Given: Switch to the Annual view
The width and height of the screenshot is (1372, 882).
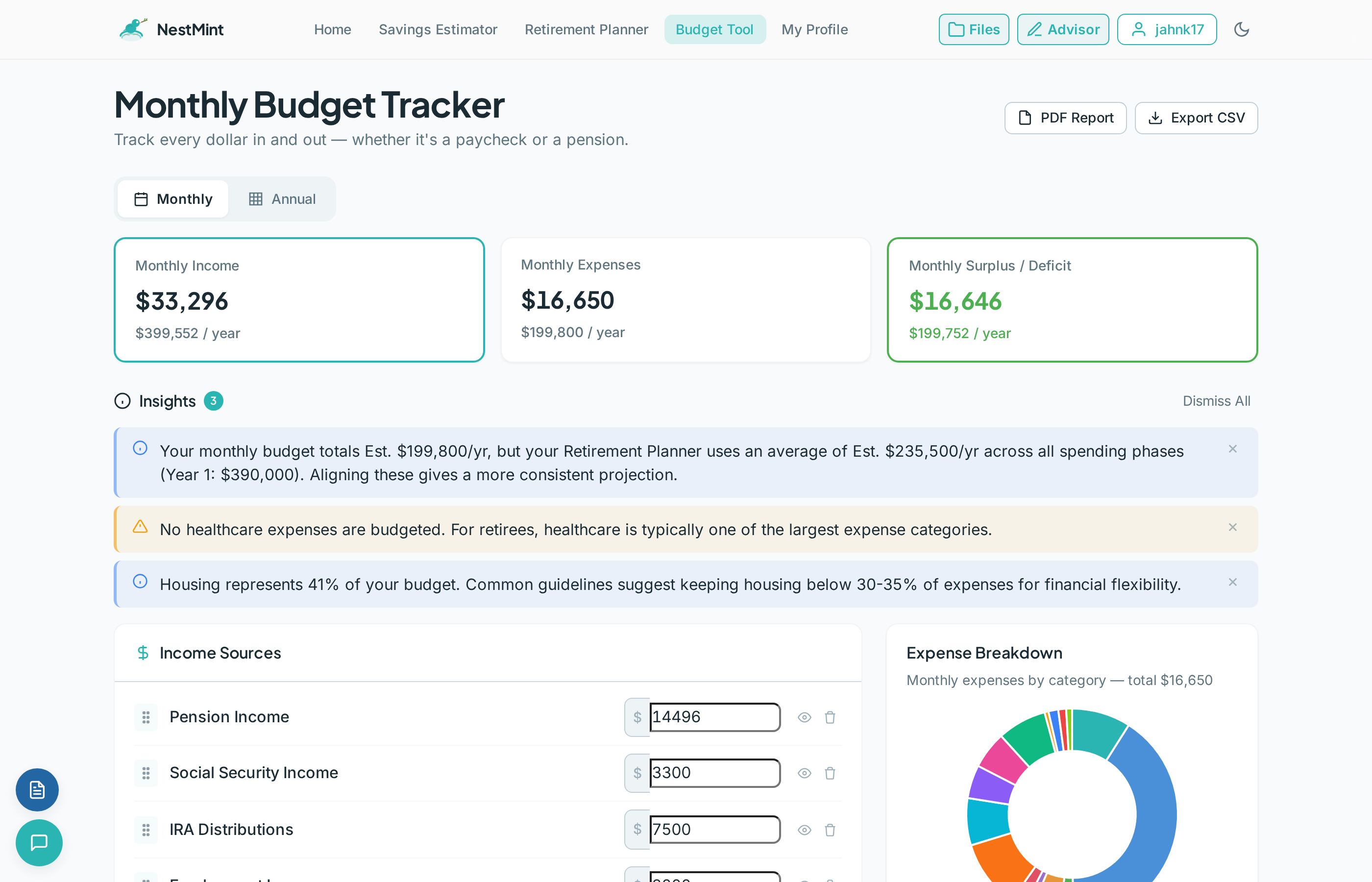Looking at the screenshot, I should click(x=282, y=199).
